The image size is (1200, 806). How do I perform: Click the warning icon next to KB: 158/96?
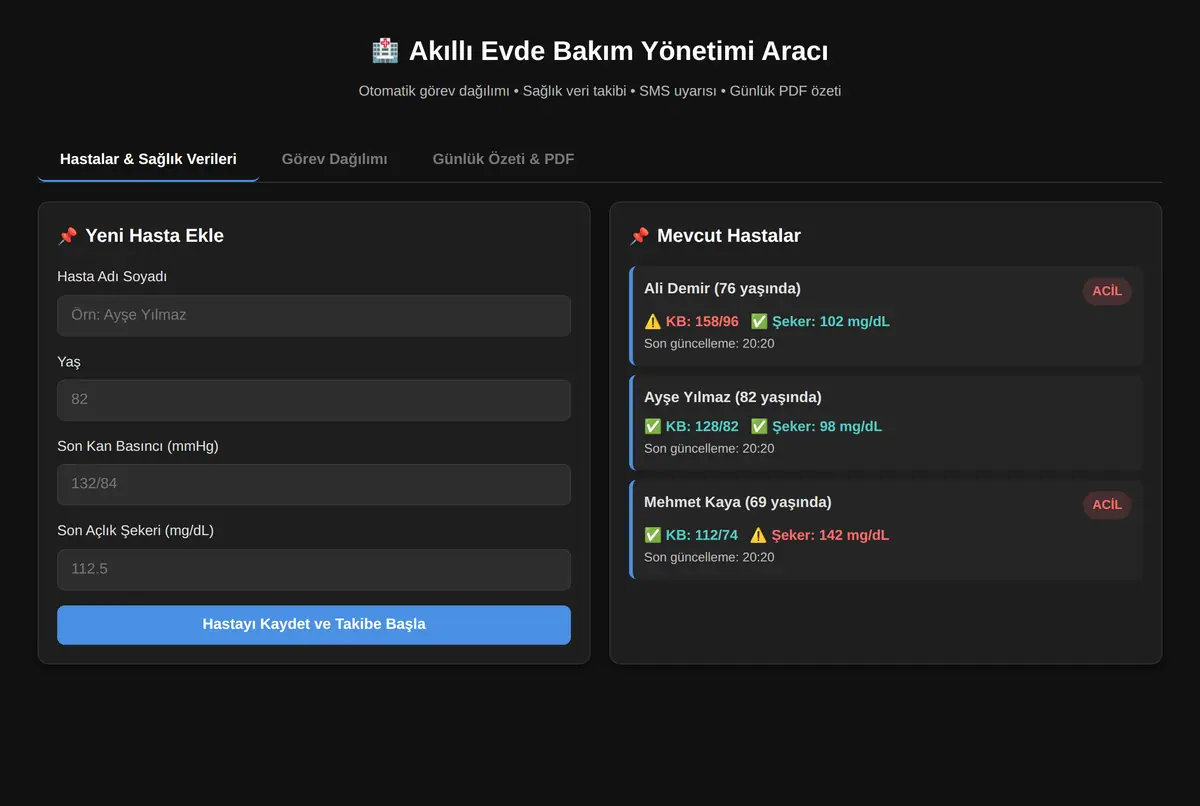[653, 321]
